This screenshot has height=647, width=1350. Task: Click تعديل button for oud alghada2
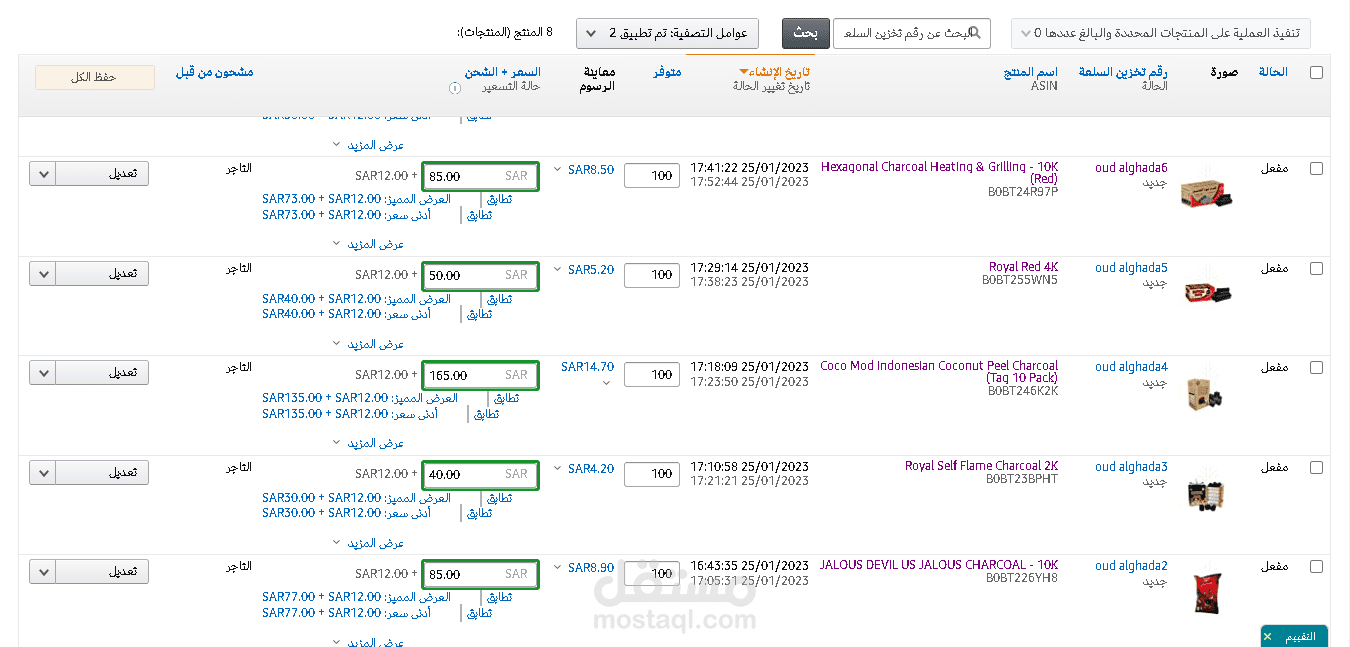point(102,572)
